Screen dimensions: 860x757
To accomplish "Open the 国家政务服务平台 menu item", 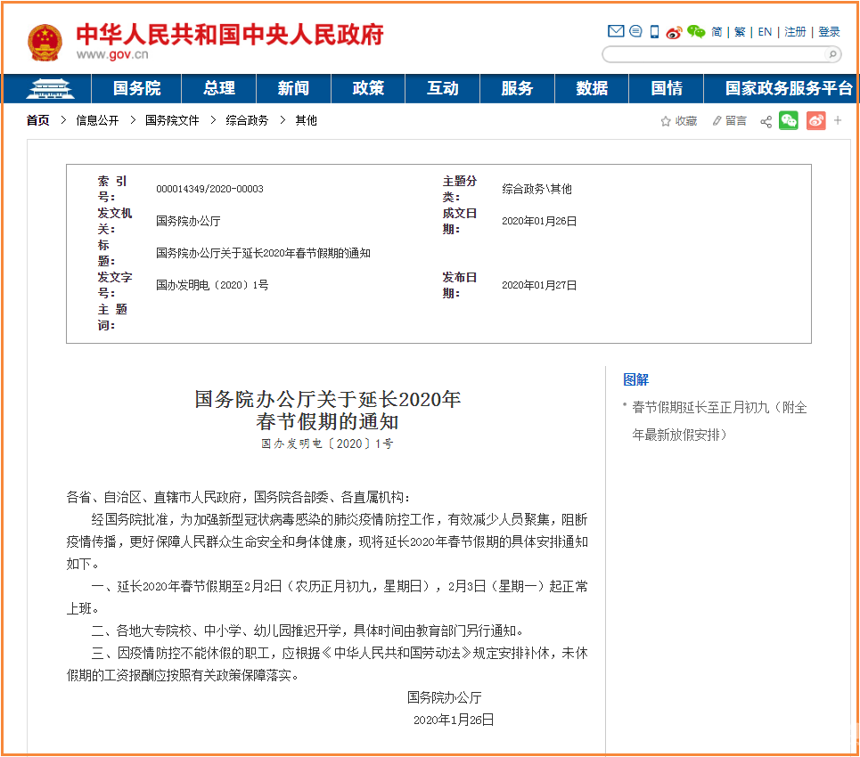I will click(789, 88).
